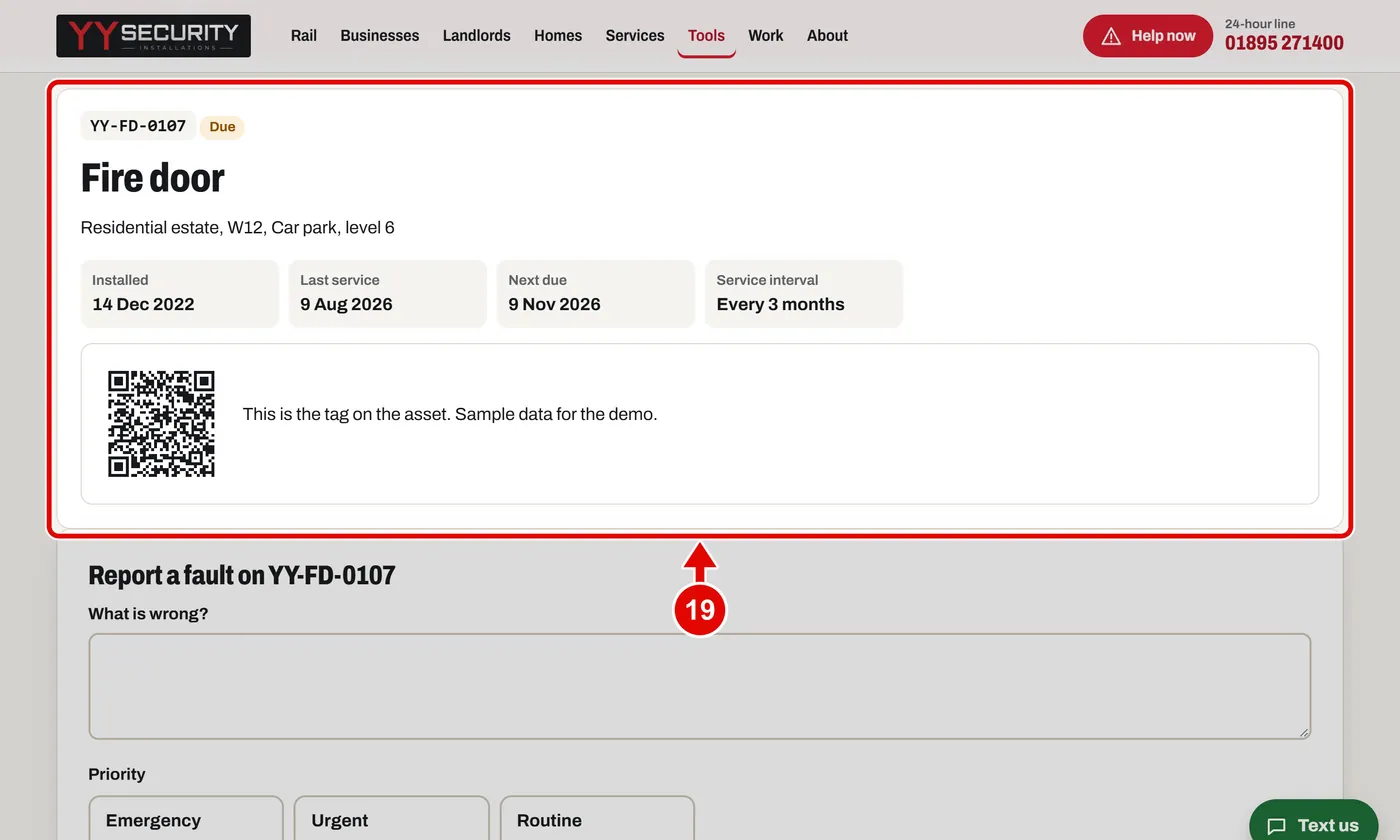Click the Fire door heading
Screen dimensions: 1400x840
point(153,178)
